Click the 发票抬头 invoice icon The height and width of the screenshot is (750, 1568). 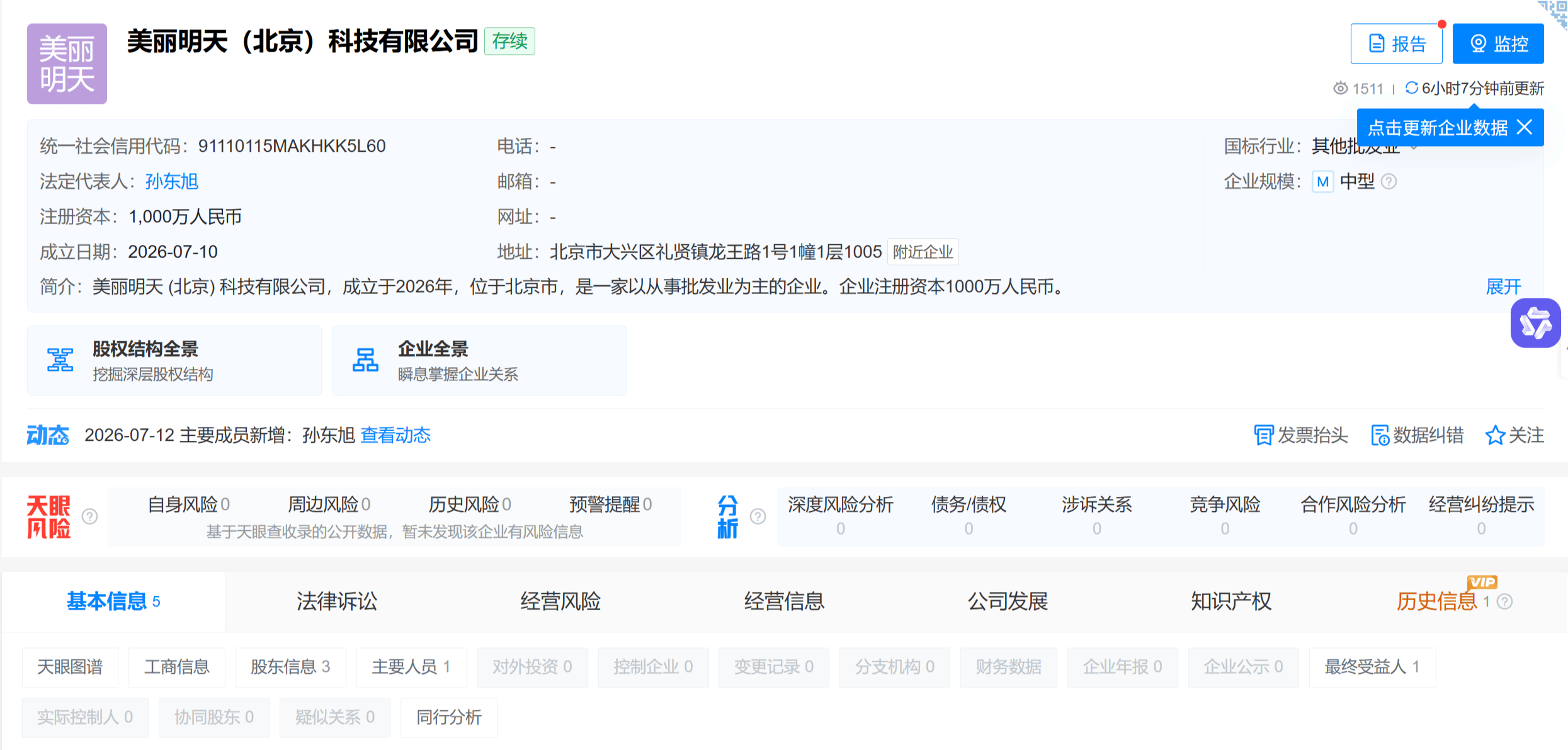tap(1263, 435)
